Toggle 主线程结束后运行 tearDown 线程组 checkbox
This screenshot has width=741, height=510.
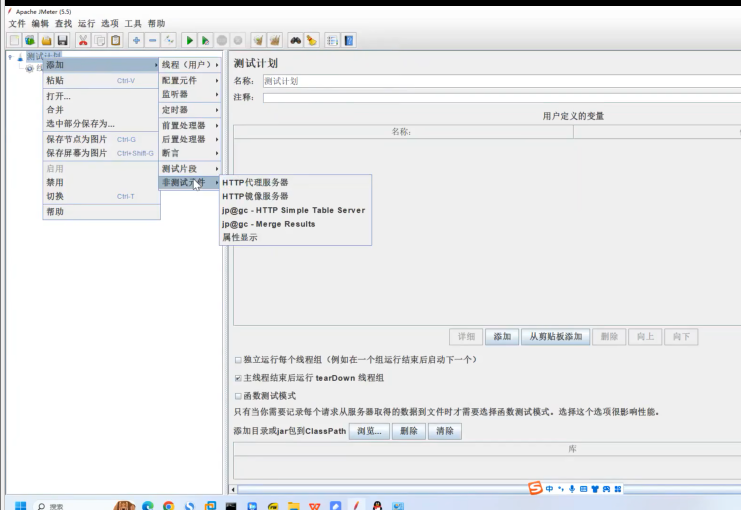point(238,378)
